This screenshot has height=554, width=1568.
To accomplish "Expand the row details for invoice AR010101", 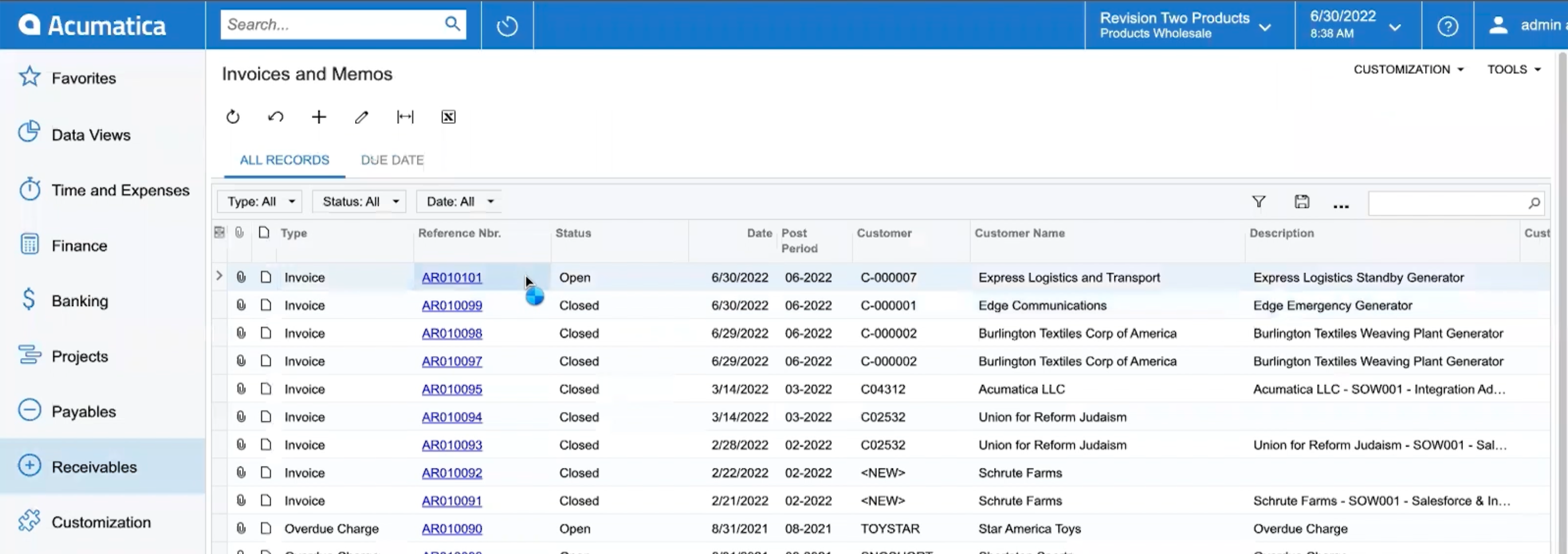I will pyautogui.click(x=219, y=276).
